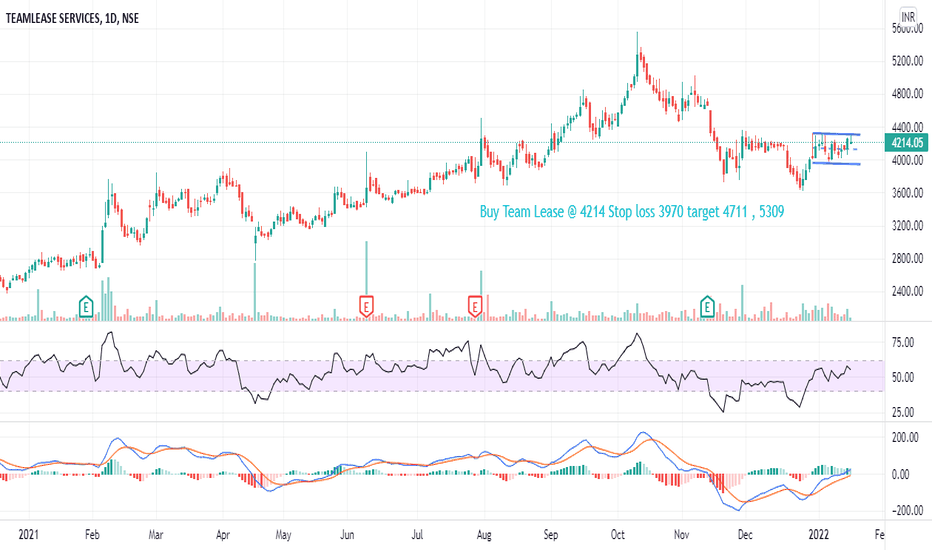Click the Sep label on time axis

pyautogui.click(x=551, y=535)
